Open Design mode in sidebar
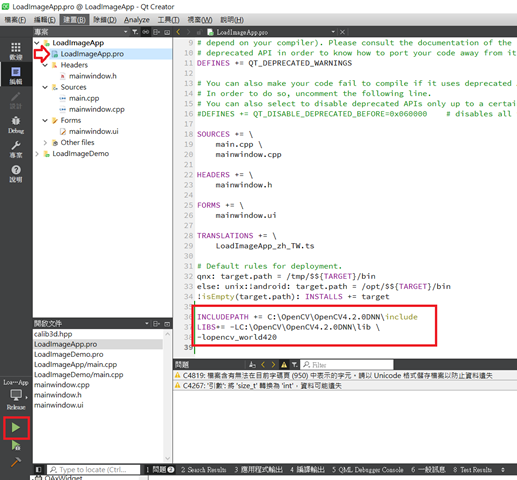Viewport: 517px width, 480px height. (x=16, y=100)
